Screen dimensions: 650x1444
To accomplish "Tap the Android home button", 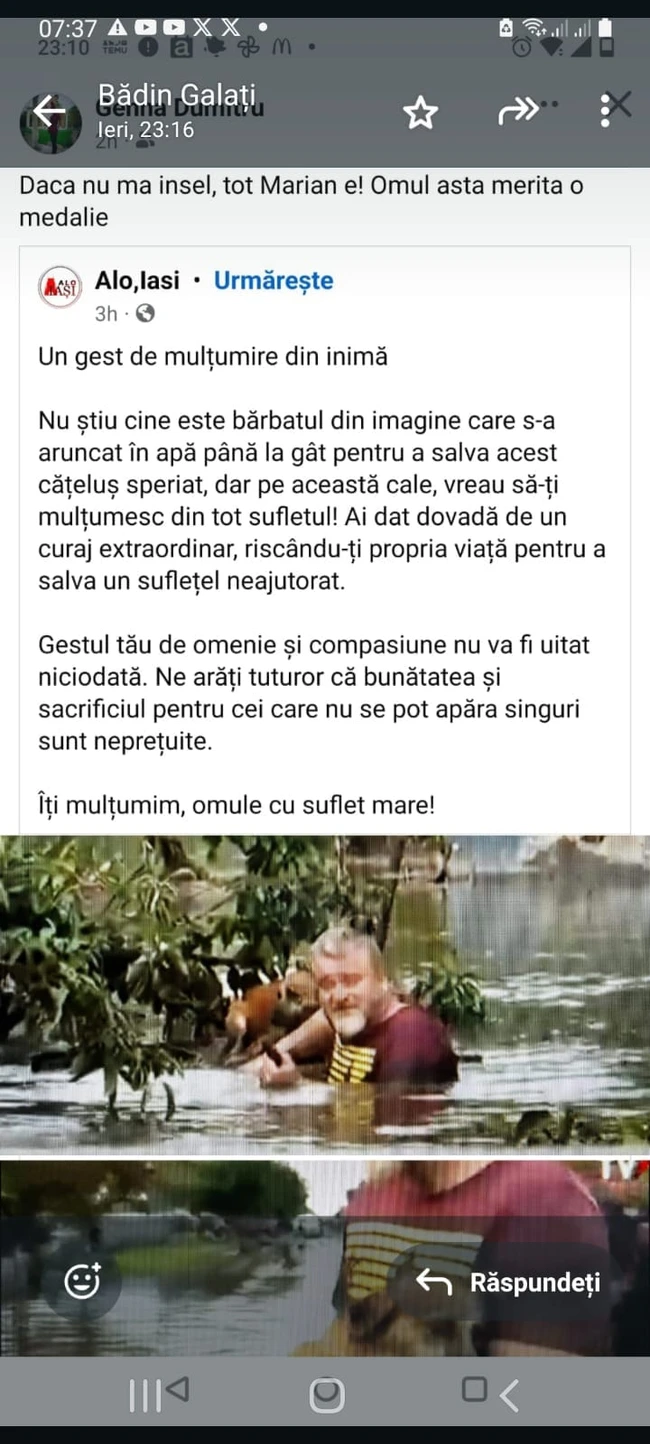I will pos(326,1395).
